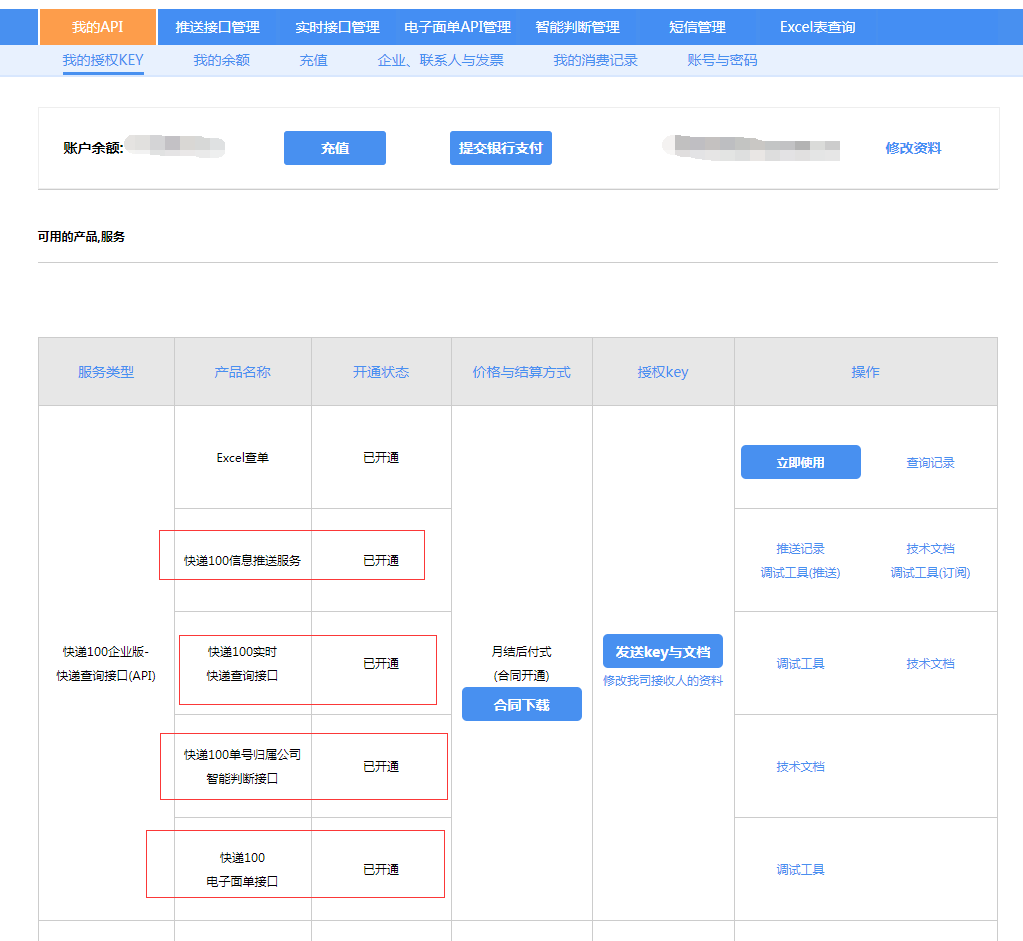This screenshot has height=941, width=1023.
Task: Open 短信管理 tab
Action: point(697,27)
